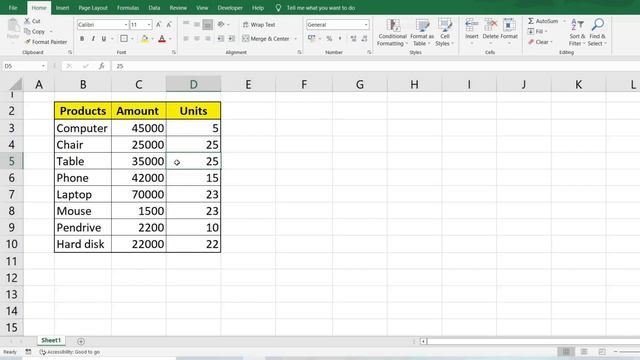Open the General number format dropdown

[366, 25]
